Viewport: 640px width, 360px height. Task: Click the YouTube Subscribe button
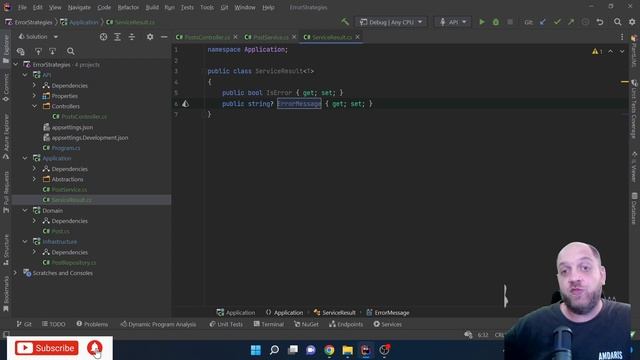point(47,348)
